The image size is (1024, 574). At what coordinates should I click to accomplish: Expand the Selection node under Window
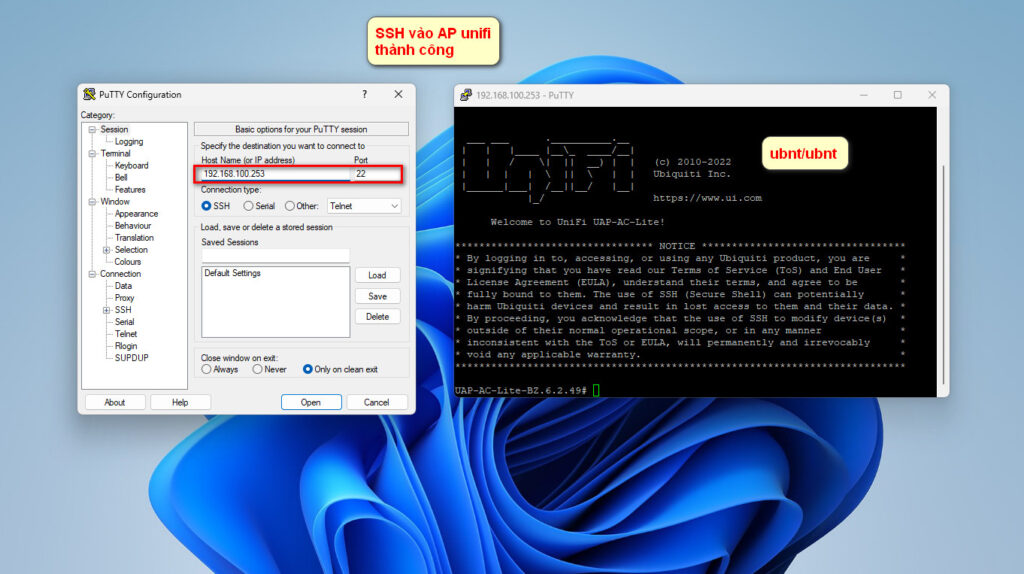tap(107, 250)
